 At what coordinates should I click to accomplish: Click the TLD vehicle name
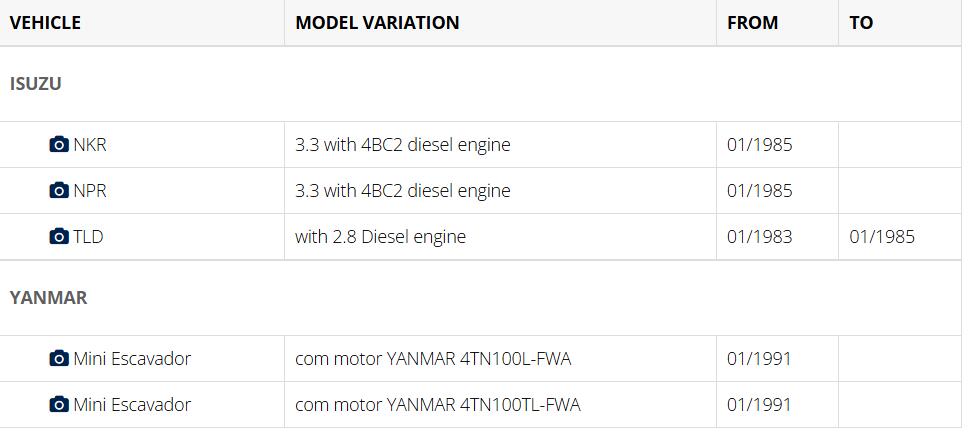tap(88, 237)
